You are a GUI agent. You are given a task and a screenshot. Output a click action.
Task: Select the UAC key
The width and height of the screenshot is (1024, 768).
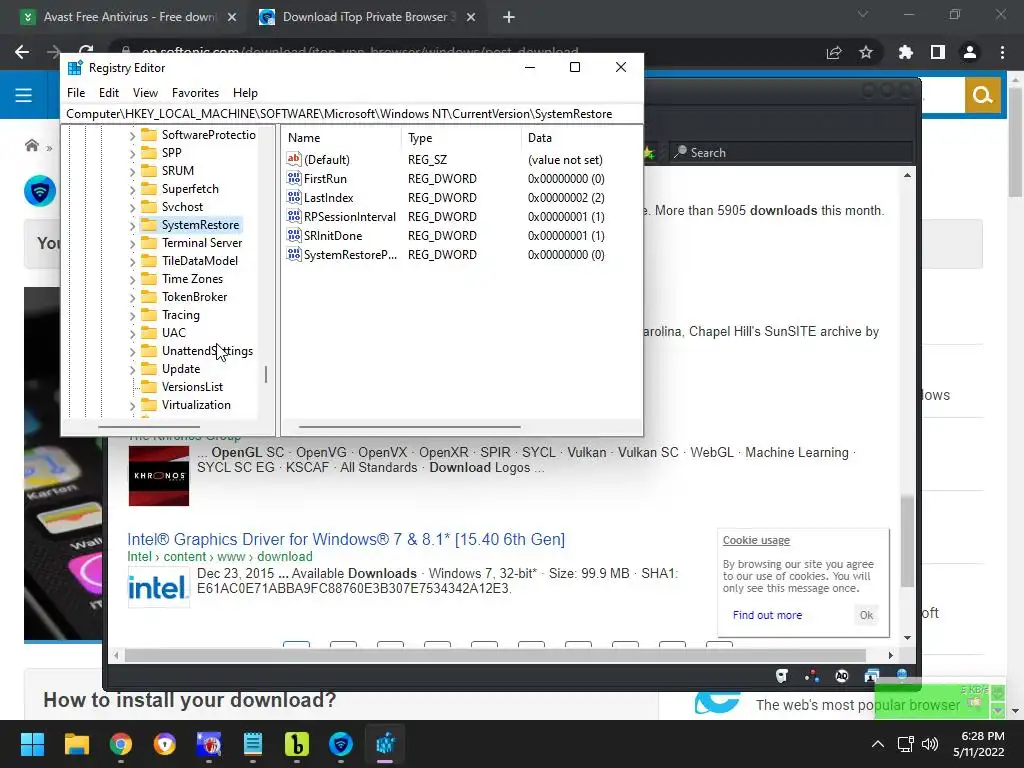tap(173, 332)
